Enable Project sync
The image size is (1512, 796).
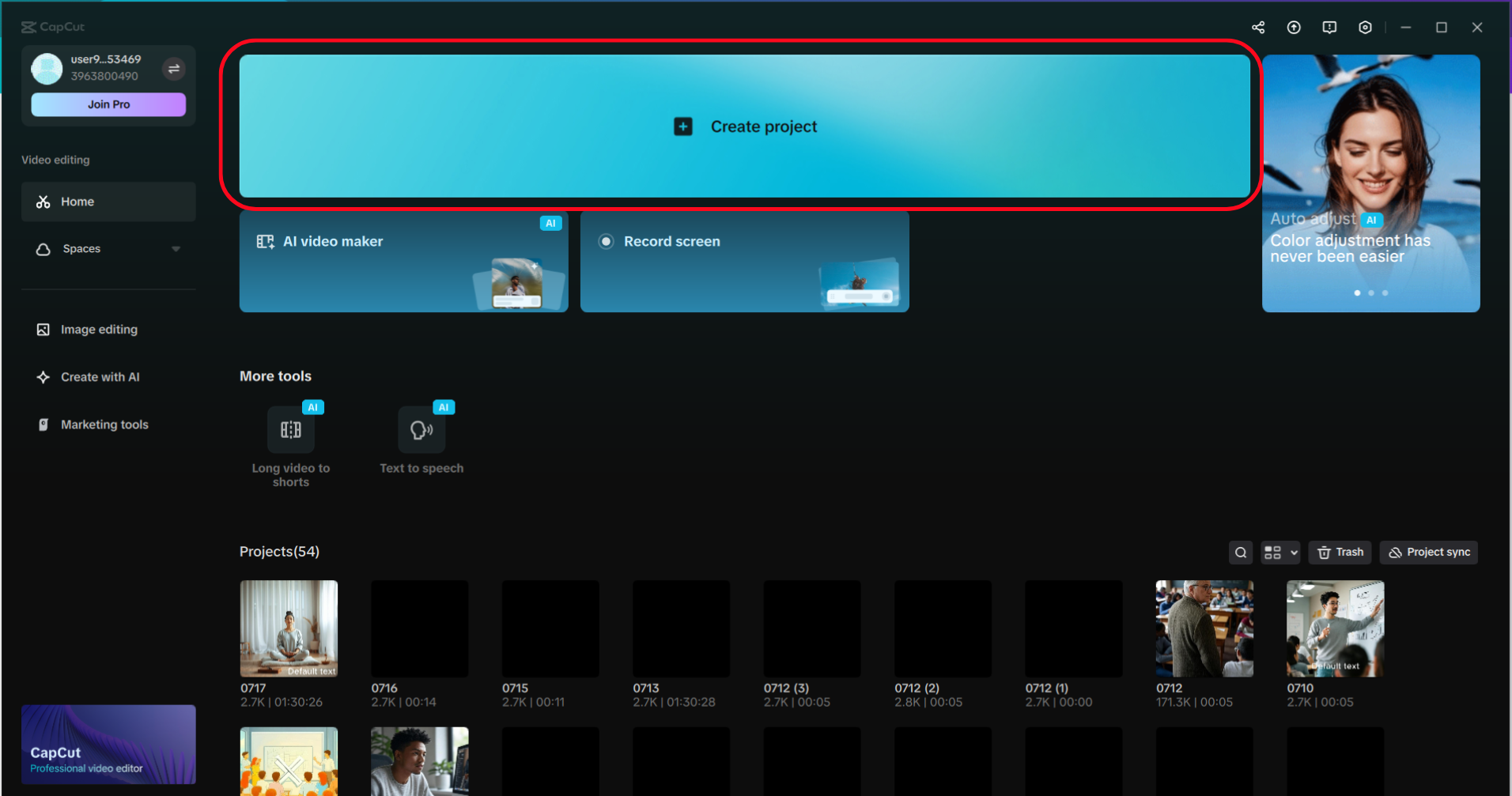[x=1428, y=552]
